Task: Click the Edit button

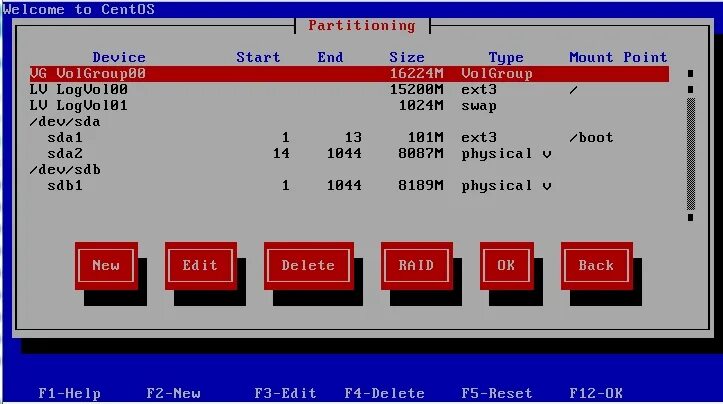Action: (201, 266)
